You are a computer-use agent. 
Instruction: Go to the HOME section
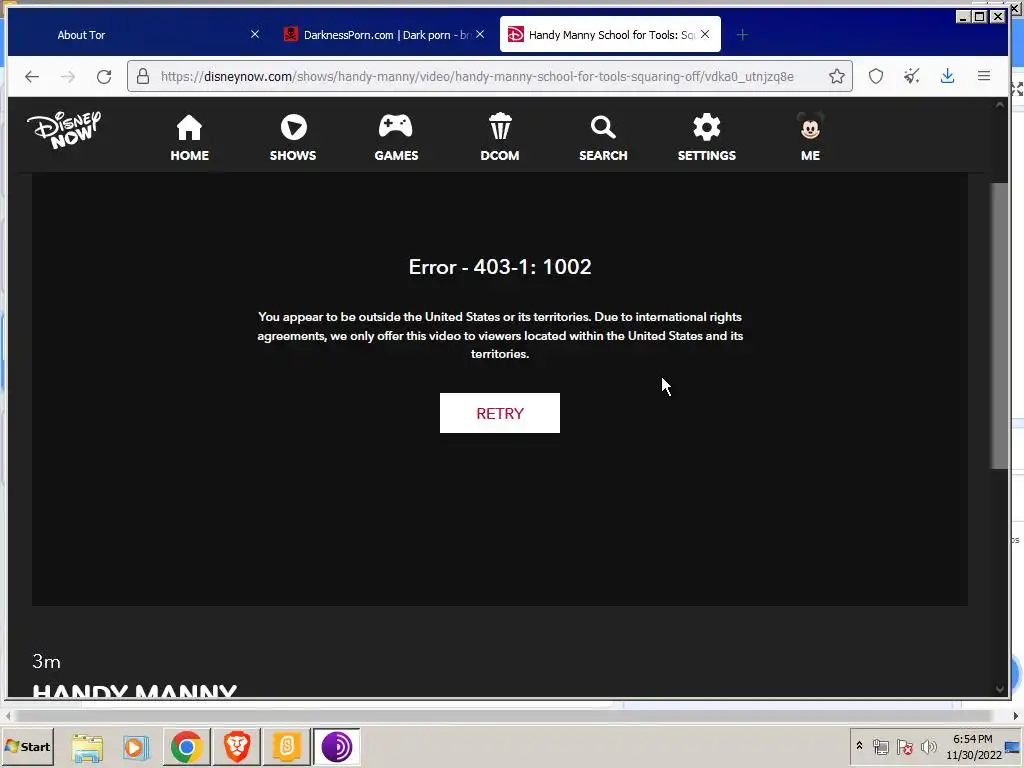(189, 138)
